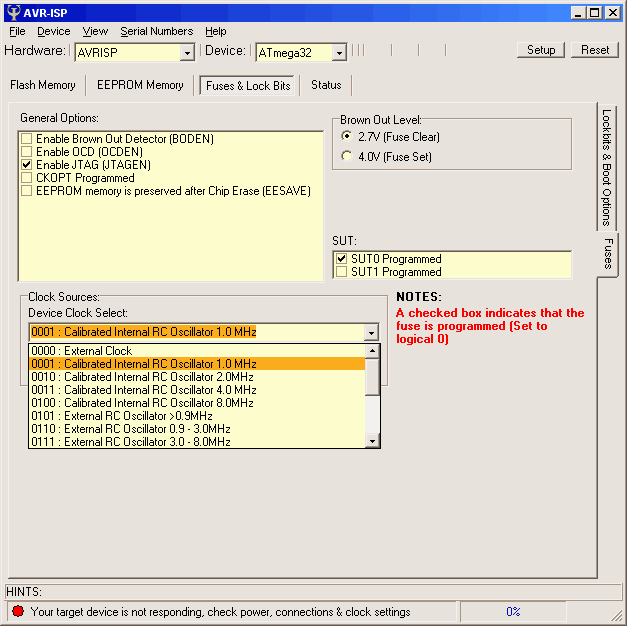Open the Device menu
Screen dimensions: 627x626
(54, 31)
